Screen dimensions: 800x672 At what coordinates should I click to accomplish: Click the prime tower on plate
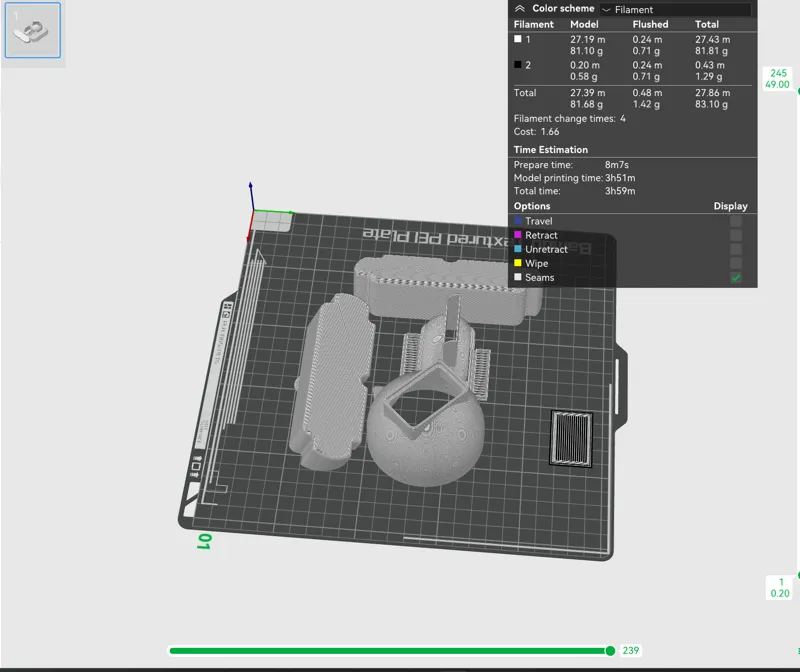point(571,438)
